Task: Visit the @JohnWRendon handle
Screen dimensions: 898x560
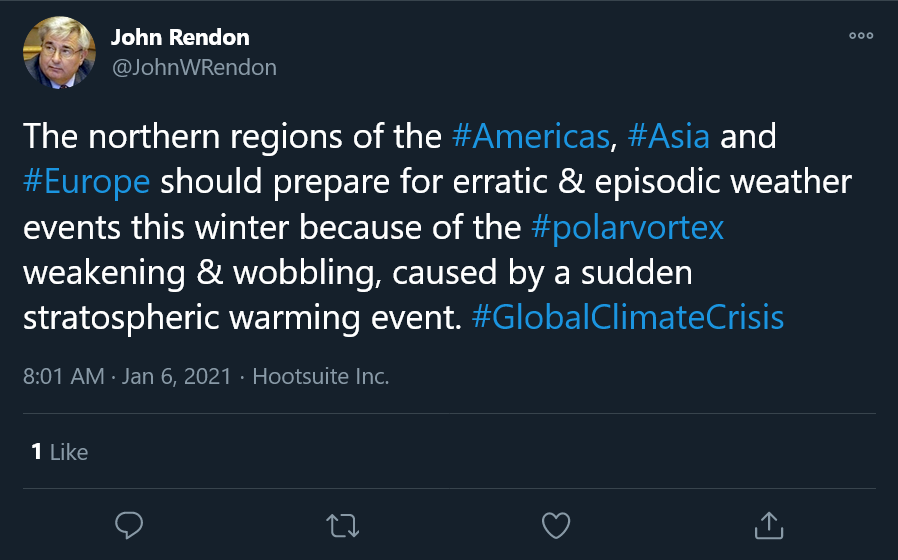Action: [193, 67]
